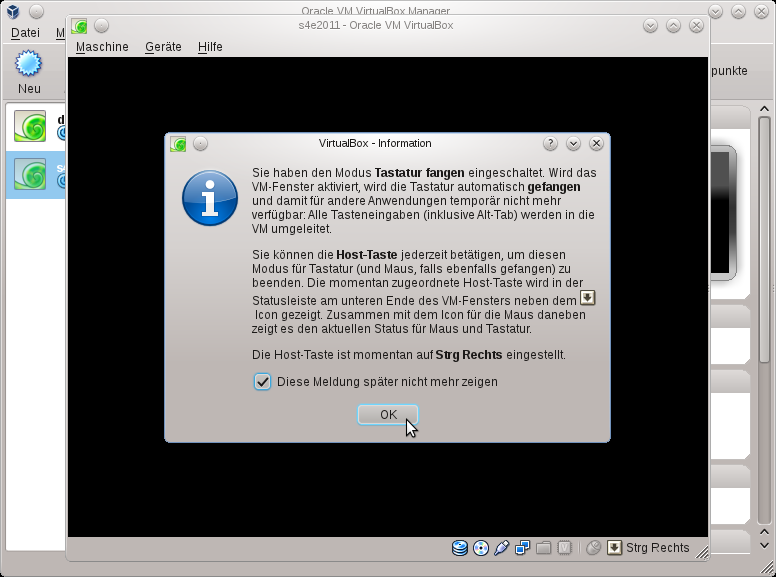Click the Information dialog window menu icon
This screenshot has width=776, height=577.
[x=178, y=144]
